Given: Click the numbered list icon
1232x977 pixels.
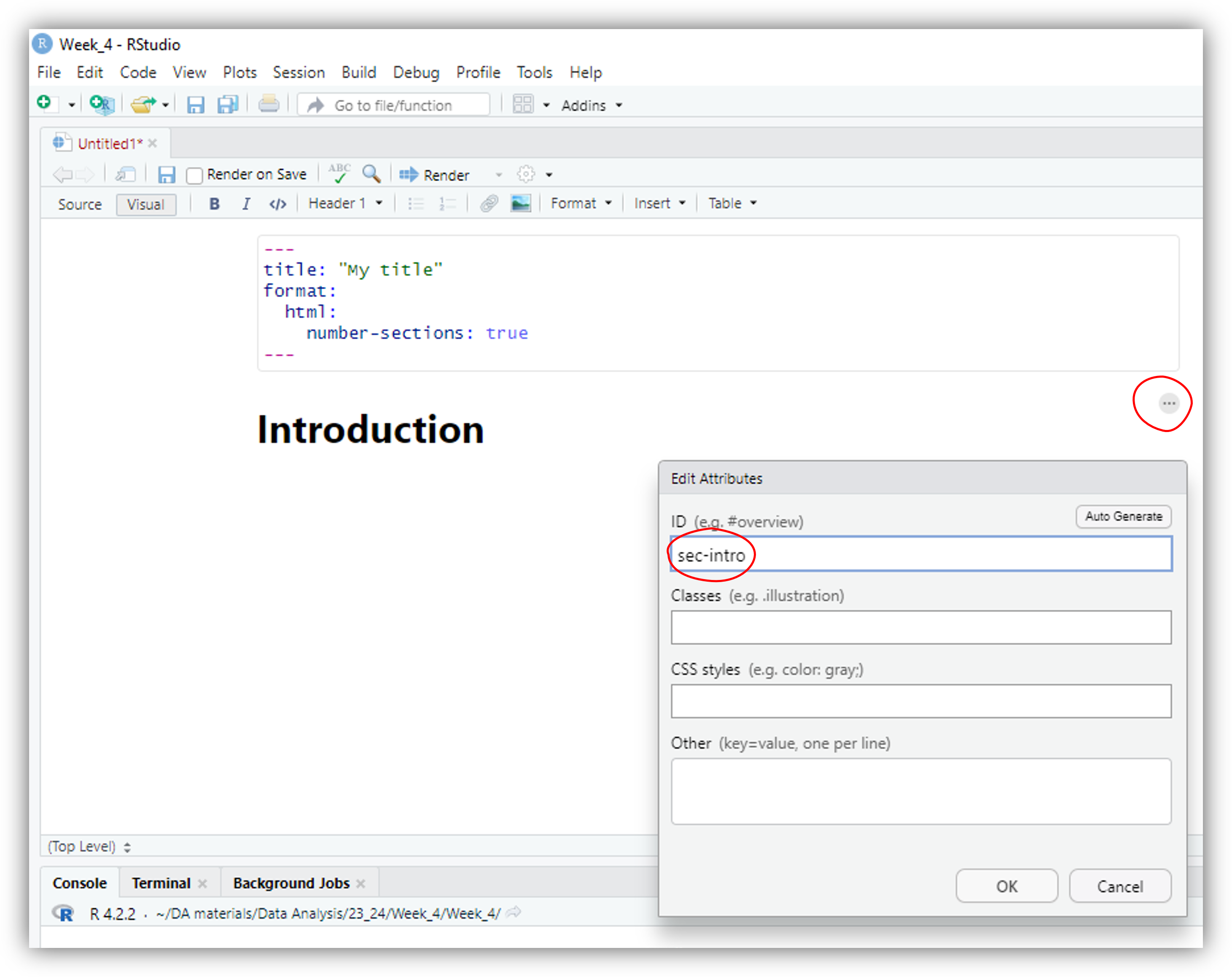Looking at the screenshot, I should [447, 204].
